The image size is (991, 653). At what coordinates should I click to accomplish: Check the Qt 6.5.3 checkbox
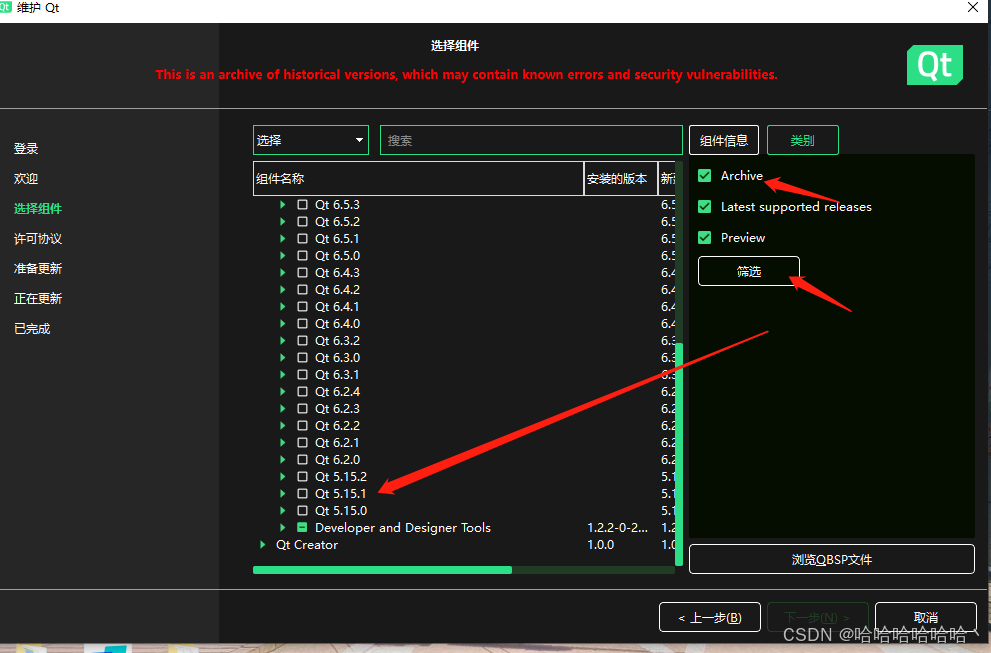[303, 205]
